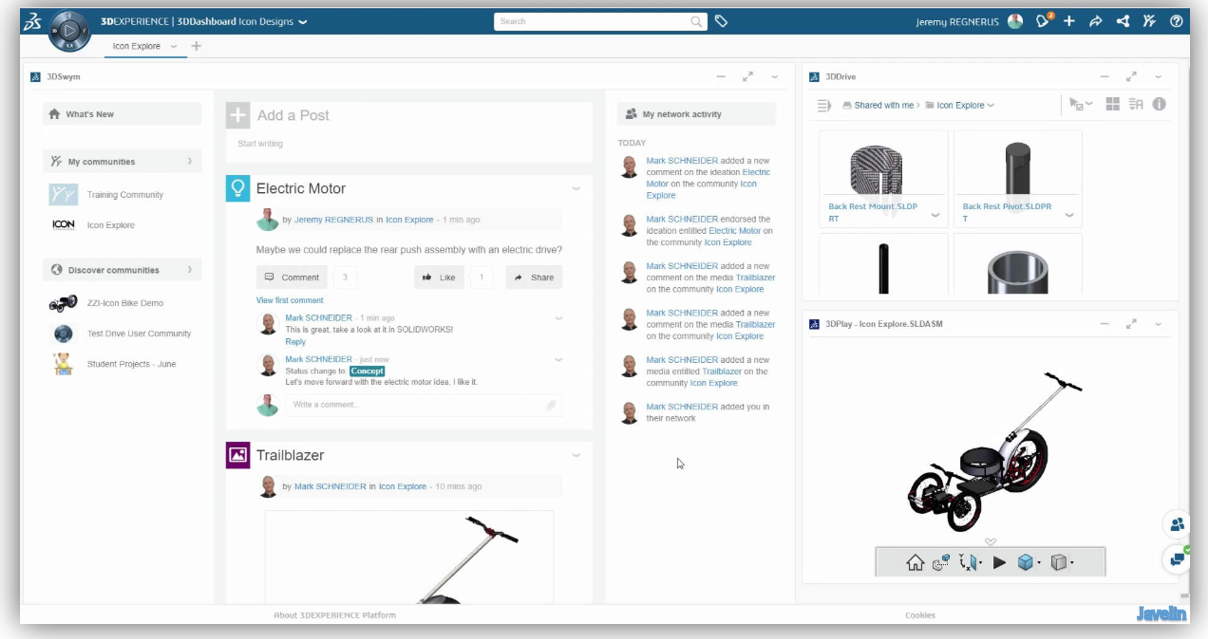Click the 3DPlay play button
This screenshot has width=1208, height=639.
point(999,563)
